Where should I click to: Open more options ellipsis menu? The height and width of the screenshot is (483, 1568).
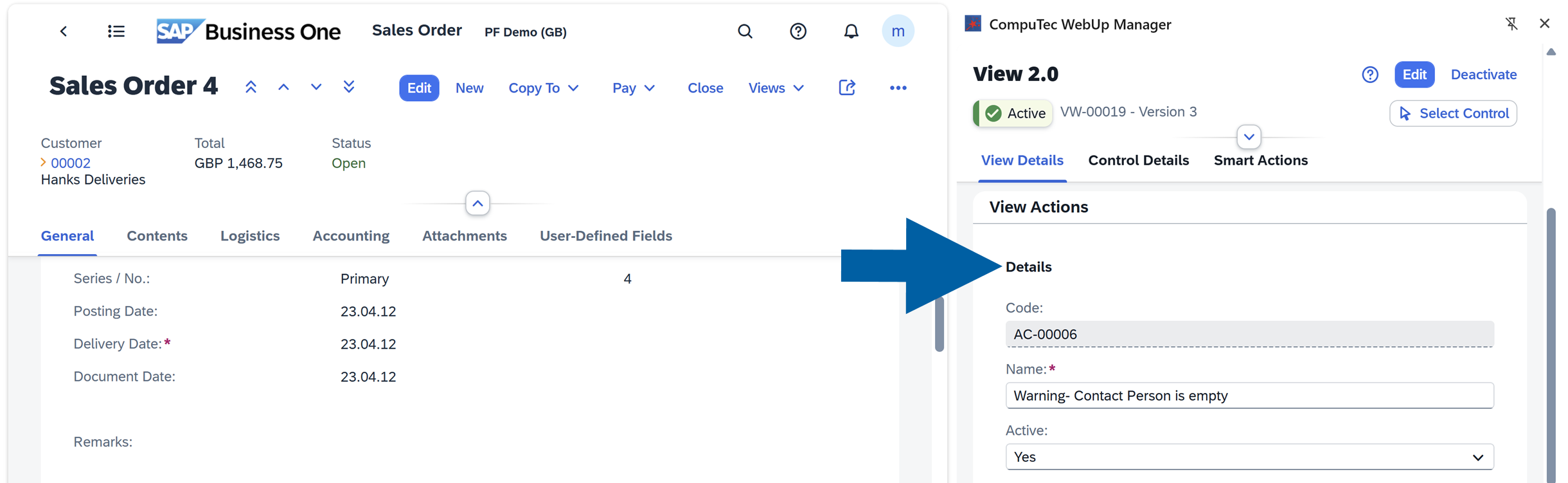coord(898,88)
